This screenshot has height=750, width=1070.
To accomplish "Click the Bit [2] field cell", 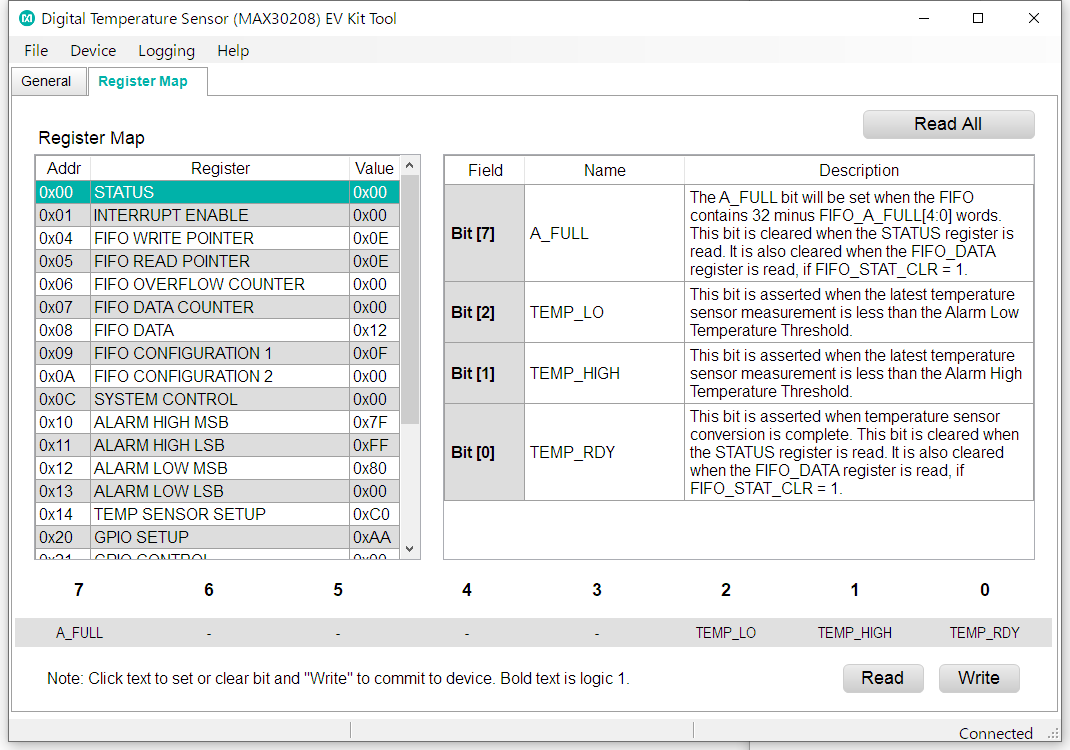I will (x=485, y=313).
